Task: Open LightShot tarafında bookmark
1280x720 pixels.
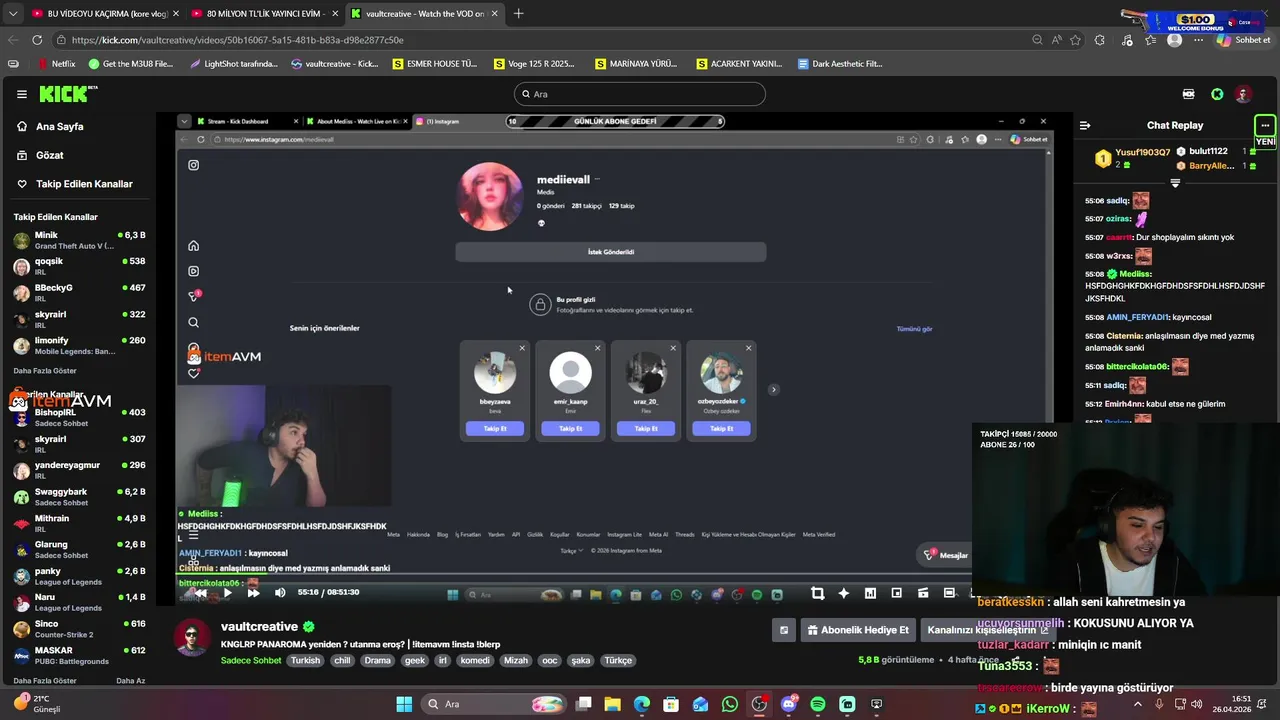Action: pos(233,64)
